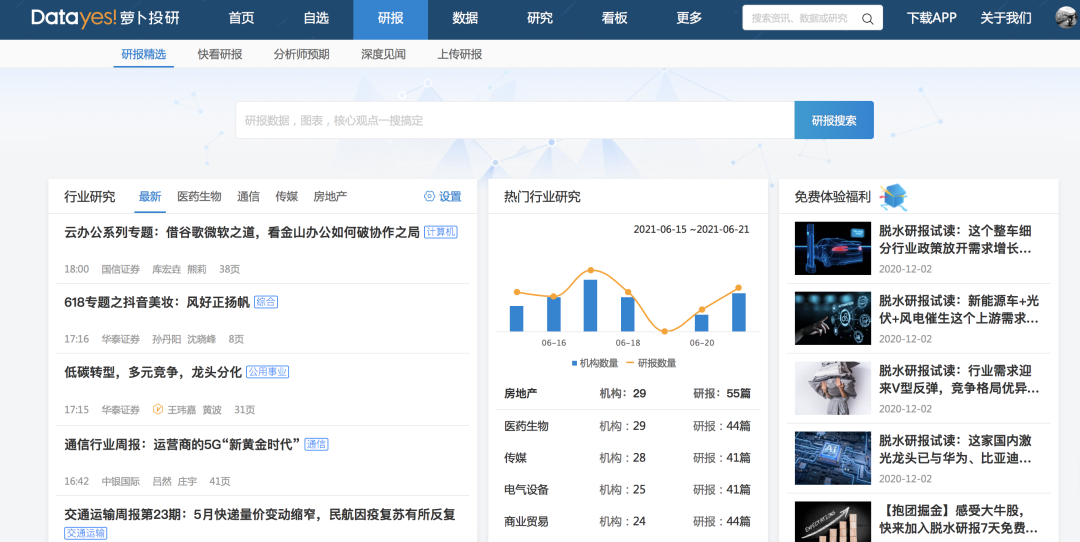Click the blue cube icon beside 免费体验福利

895,197
